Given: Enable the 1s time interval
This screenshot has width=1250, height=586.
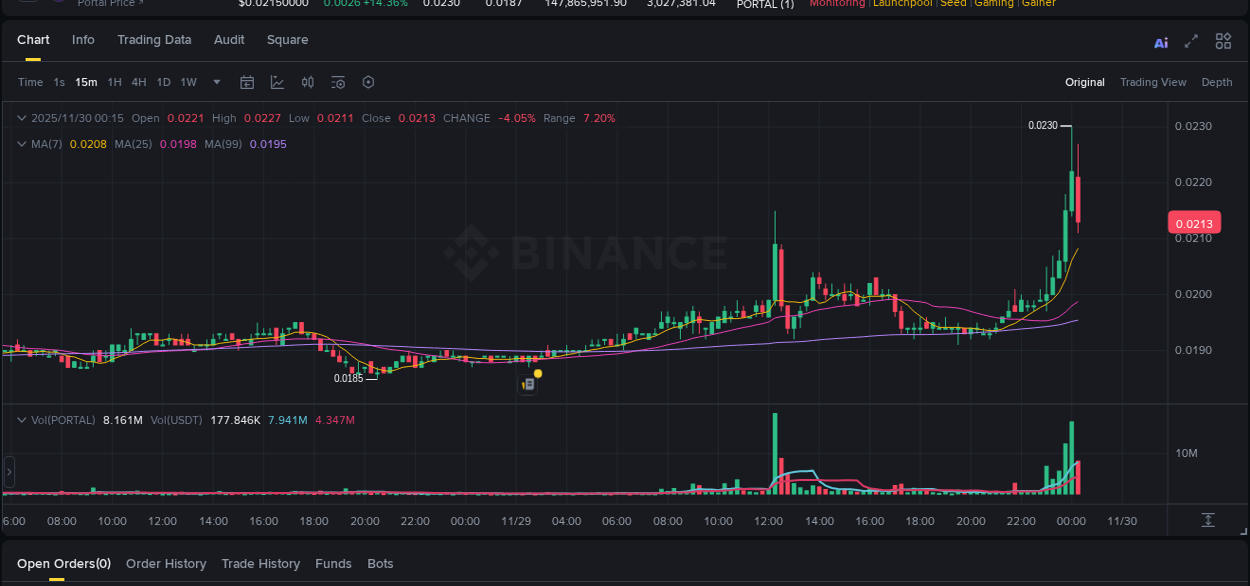Looking at the screenshot, I should [x=58, y=82].
